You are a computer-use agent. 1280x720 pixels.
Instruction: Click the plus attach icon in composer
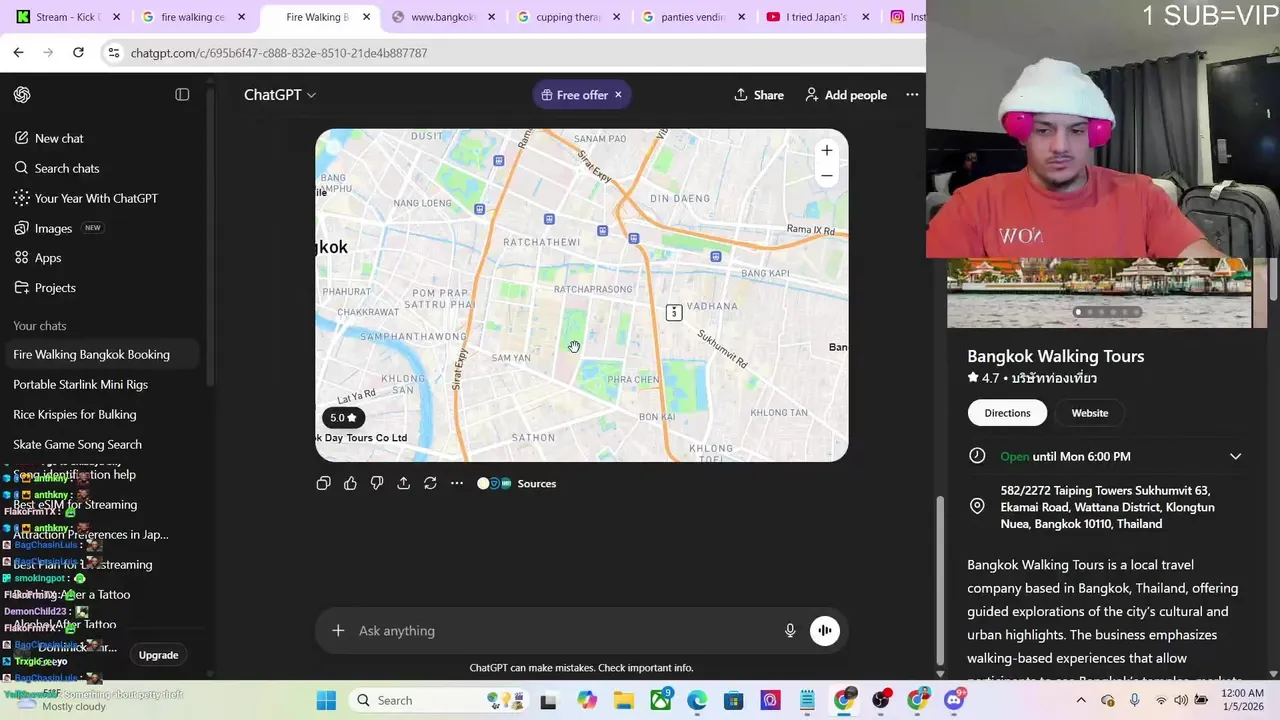click(x=338, y=631)
